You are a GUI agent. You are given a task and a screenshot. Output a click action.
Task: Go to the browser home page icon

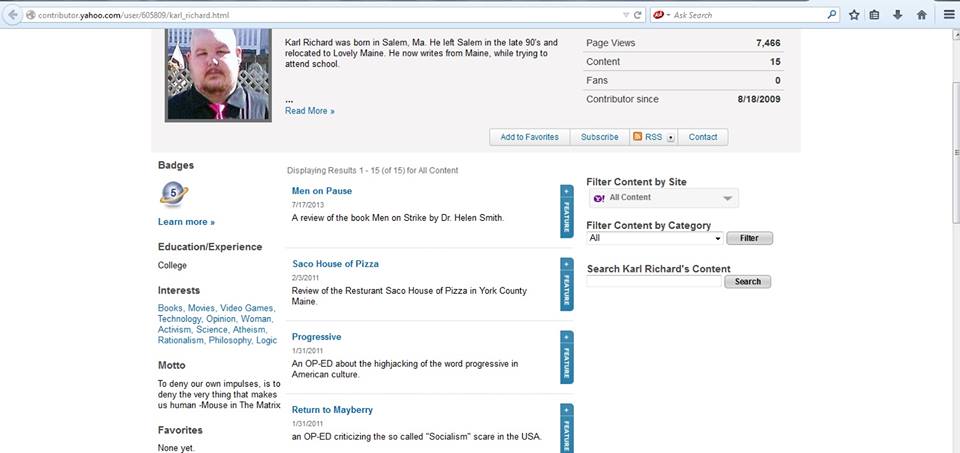921,15
